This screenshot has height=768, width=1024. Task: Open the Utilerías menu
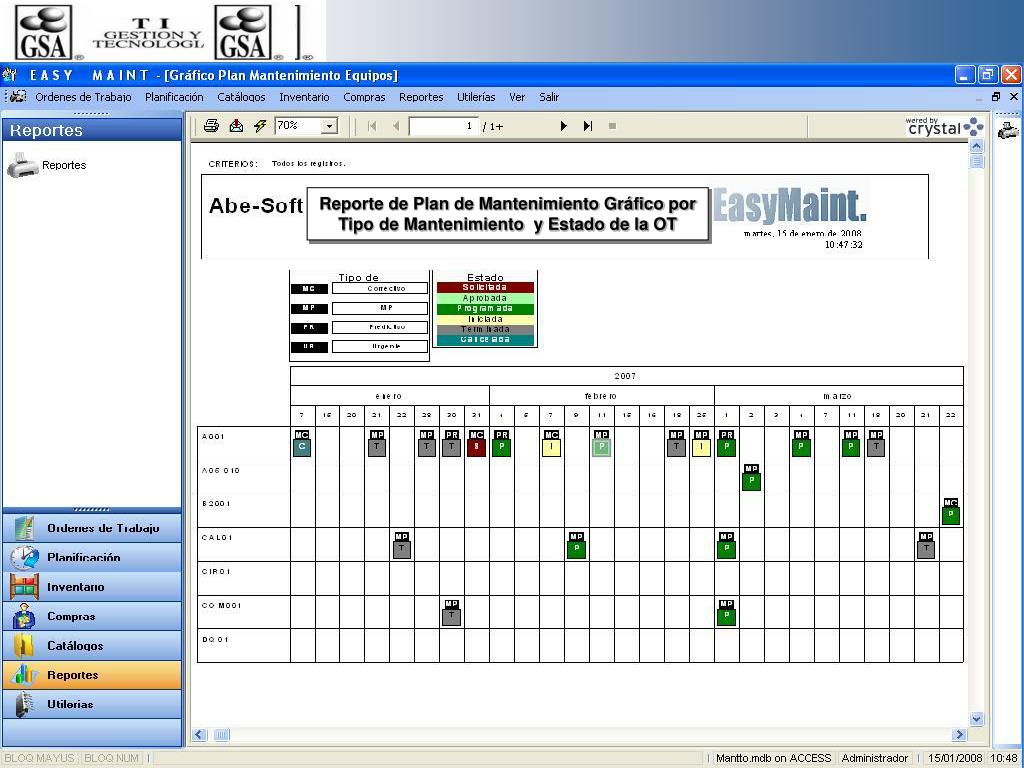[x=476, y=97]
